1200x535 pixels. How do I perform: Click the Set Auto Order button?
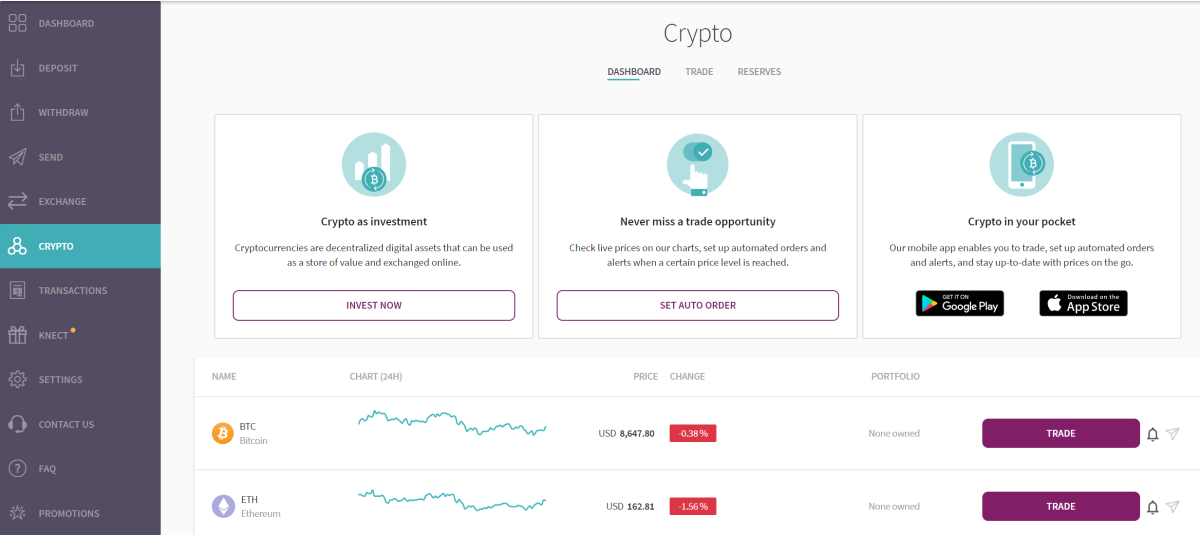(697, 305)
